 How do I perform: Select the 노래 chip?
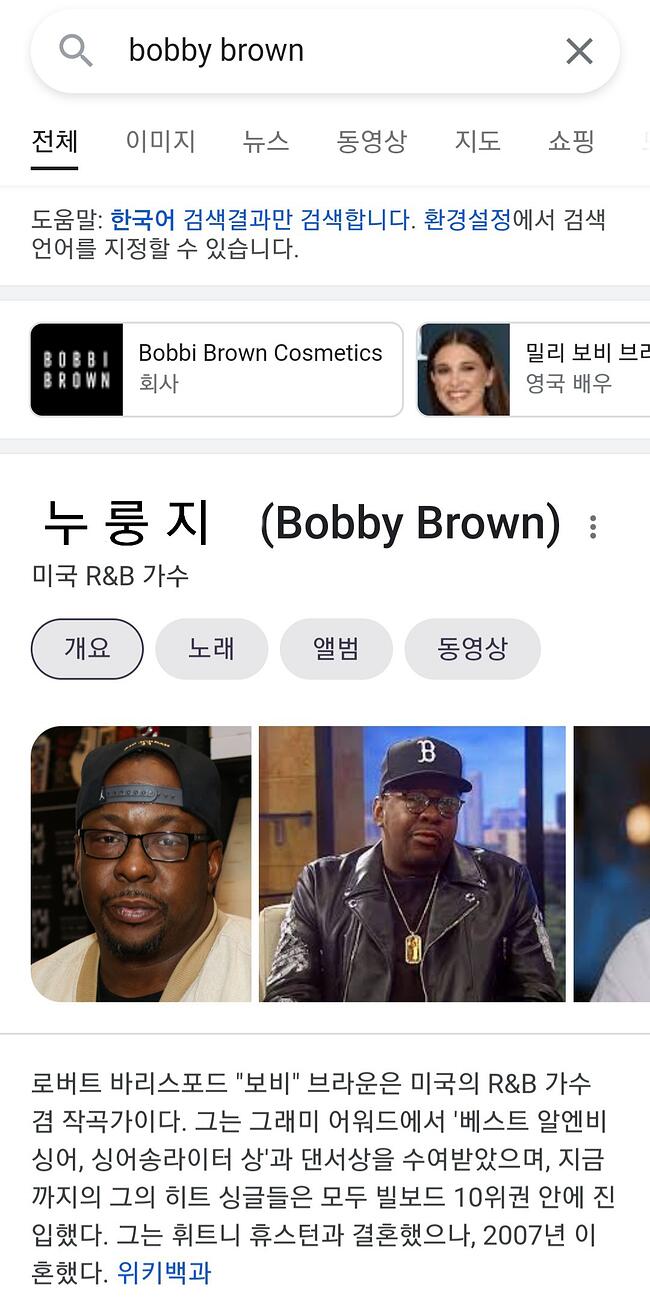[212, 649]
